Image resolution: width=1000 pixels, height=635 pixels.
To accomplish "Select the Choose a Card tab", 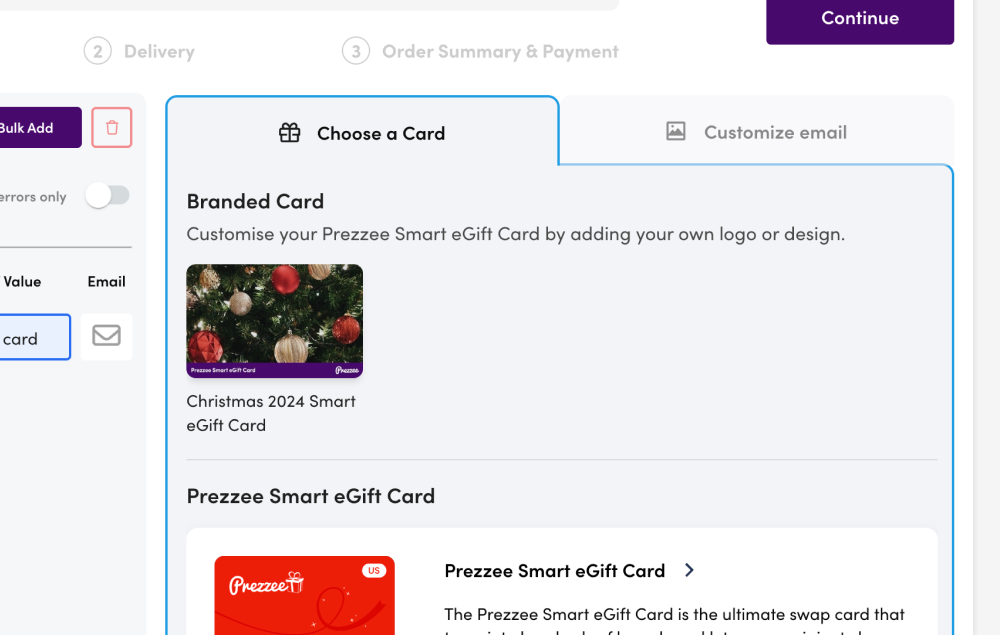I will (362, 132).
